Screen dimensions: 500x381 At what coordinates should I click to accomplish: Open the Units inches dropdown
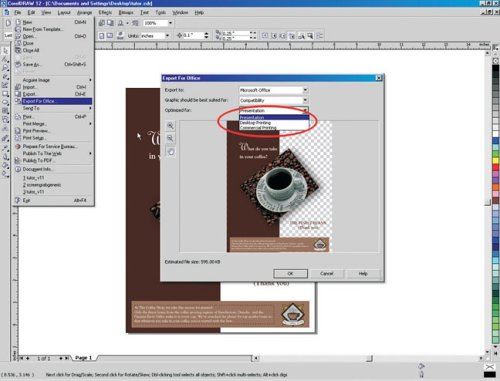(167, 36)
